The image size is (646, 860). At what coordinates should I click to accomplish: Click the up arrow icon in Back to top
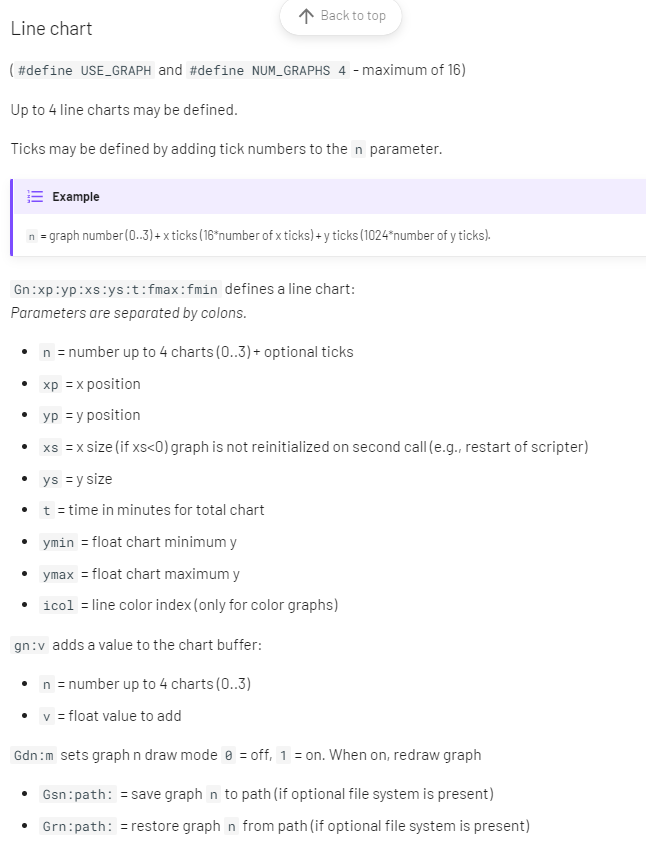pyautogui.click(x=306, y=16)
